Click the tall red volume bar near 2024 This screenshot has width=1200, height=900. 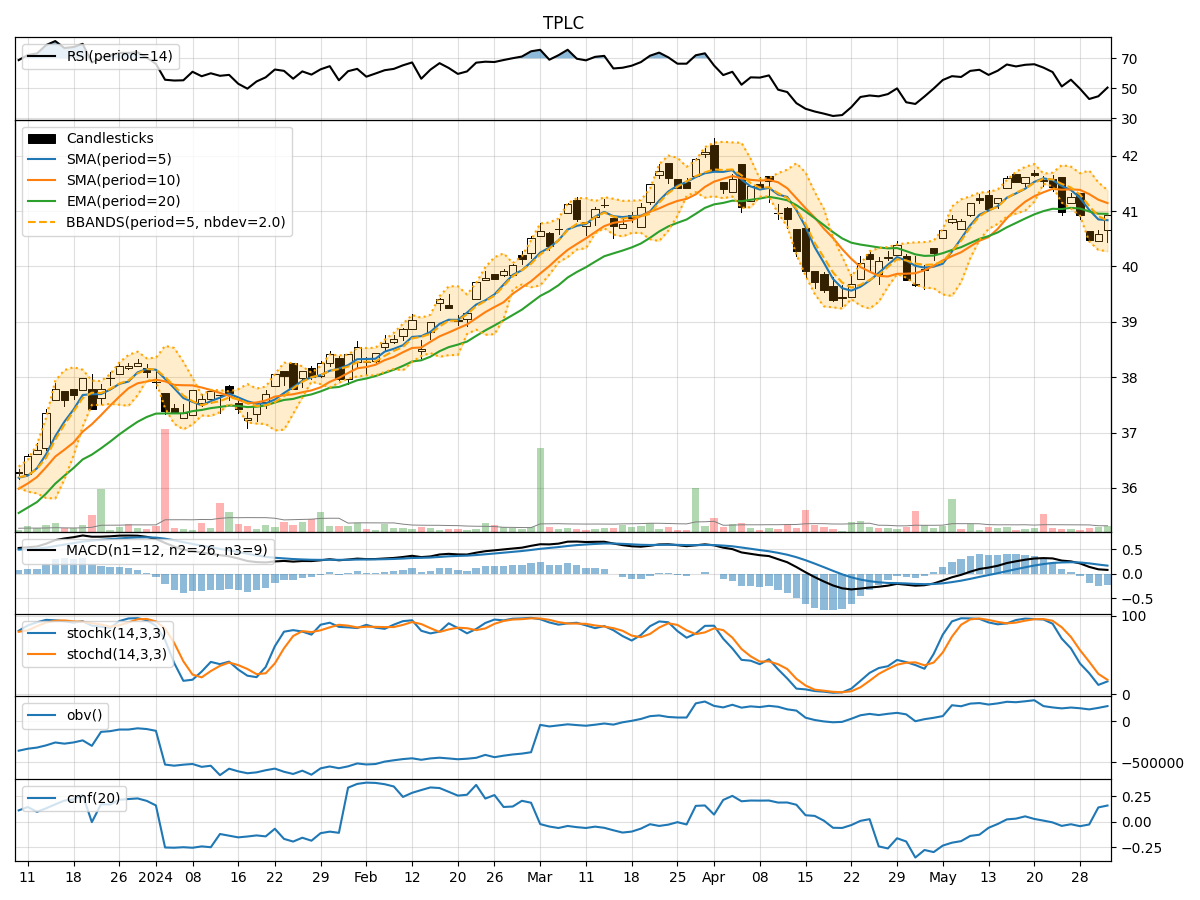[165, 478]
